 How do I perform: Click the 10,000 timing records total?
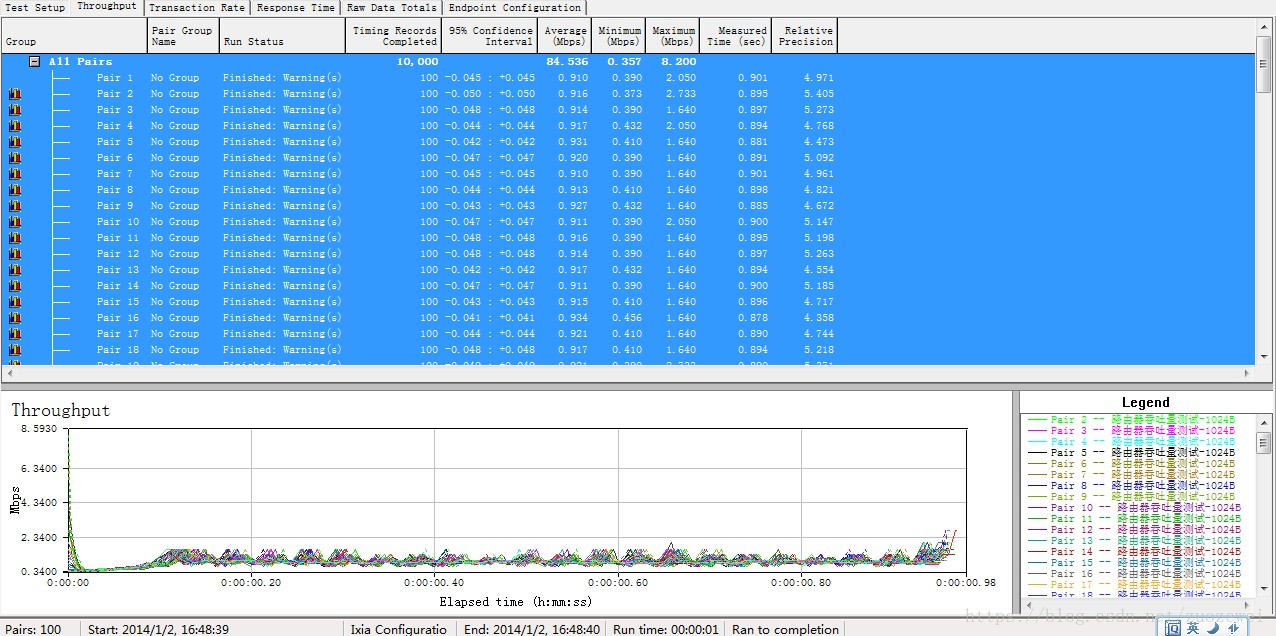click(417, 62)
